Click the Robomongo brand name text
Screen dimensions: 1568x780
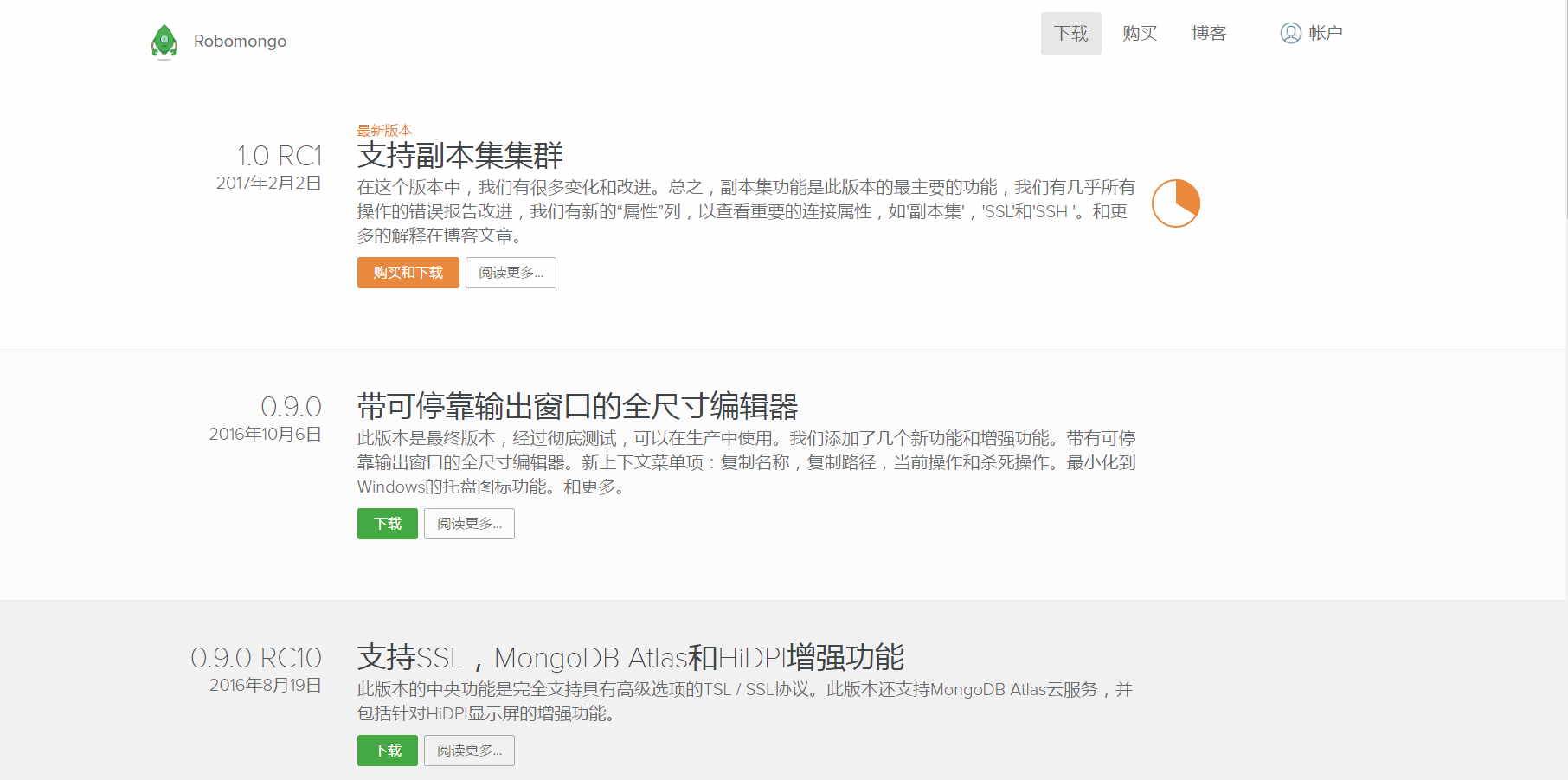(240, 42)
